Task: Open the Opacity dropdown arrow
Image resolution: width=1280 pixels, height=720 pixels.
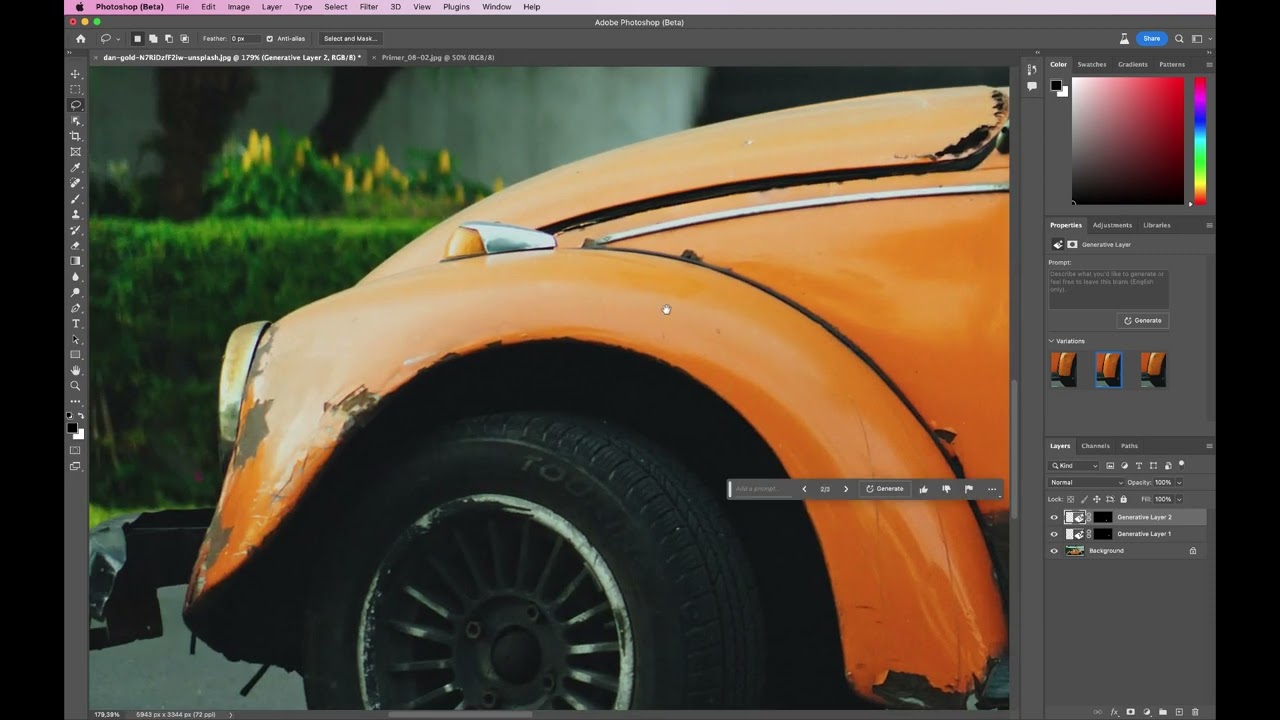Action: click(1179, 482)
